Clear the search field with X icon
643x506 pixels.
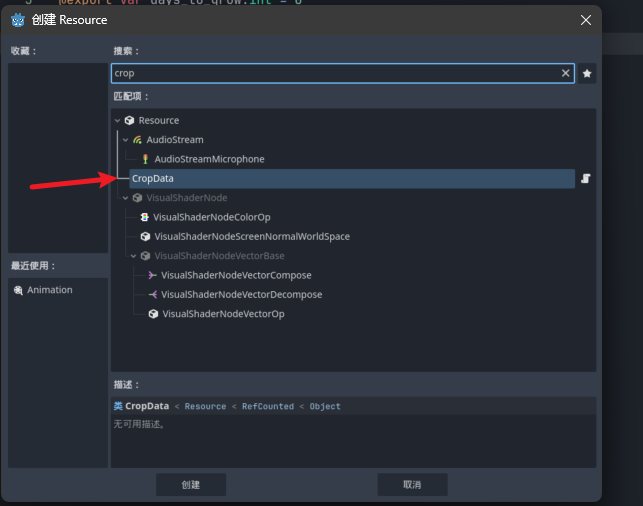[x=565, y=73]
